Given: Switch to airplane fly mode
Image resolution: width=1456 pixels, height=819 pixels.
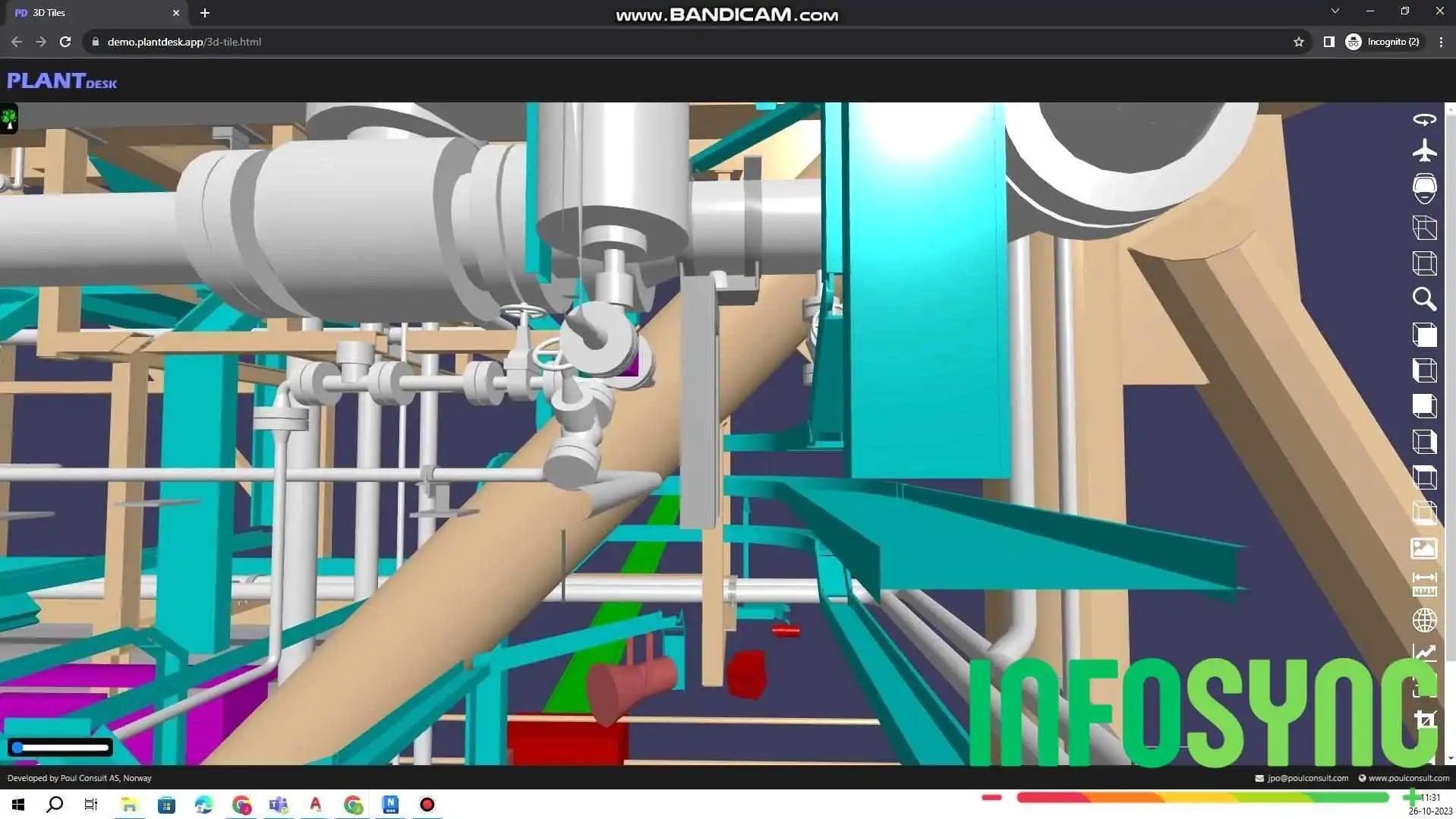Looking at the screenshot, I should pyautogui.click(x=1424, y=150).
